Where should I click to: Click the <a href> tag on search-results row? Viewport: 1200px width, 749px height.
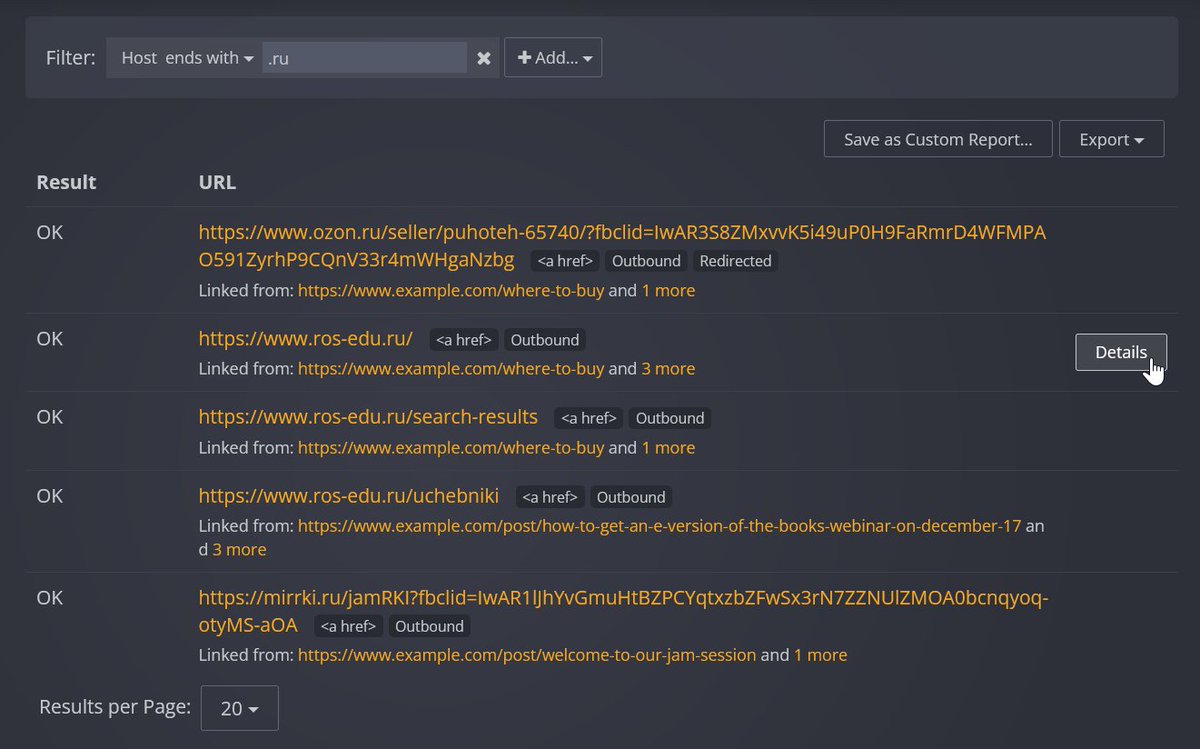[590, 418]
